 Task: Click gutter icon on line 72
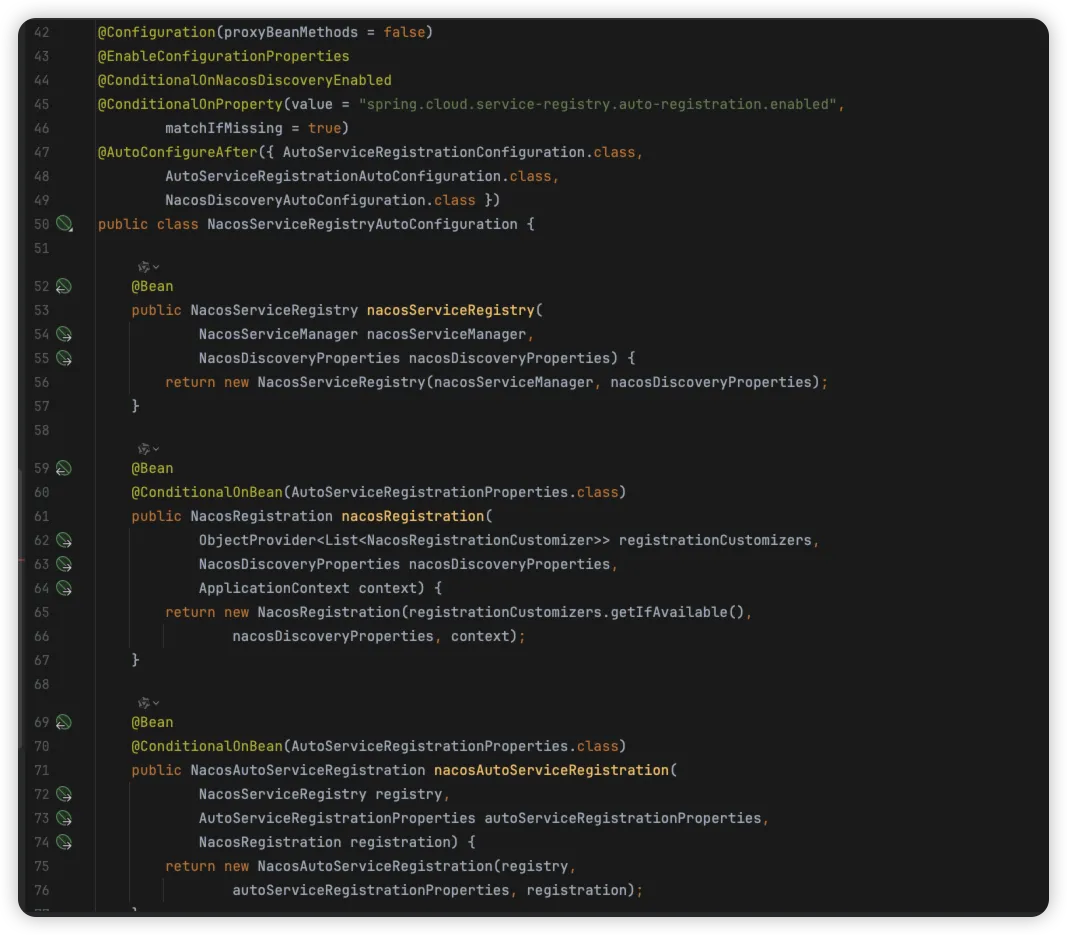point(64,794)
